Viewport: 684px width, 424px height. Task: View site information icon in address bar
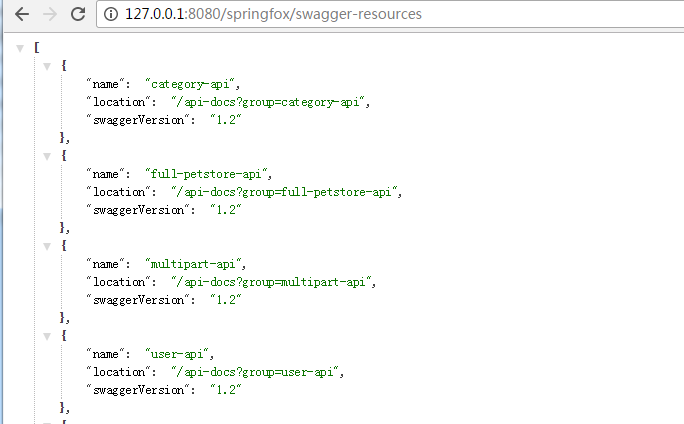point(111,14)
